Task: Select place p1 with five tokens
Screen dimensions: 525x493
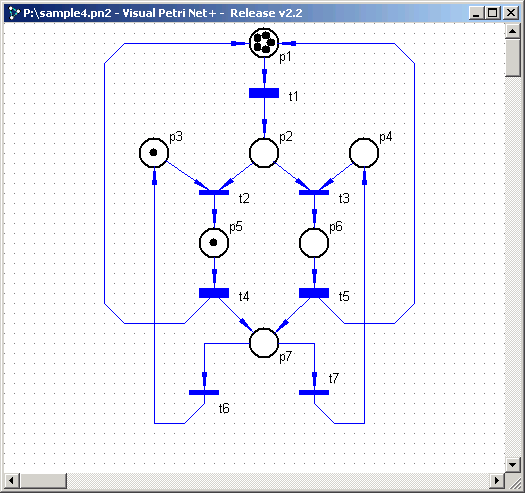Action: (264, 43)
